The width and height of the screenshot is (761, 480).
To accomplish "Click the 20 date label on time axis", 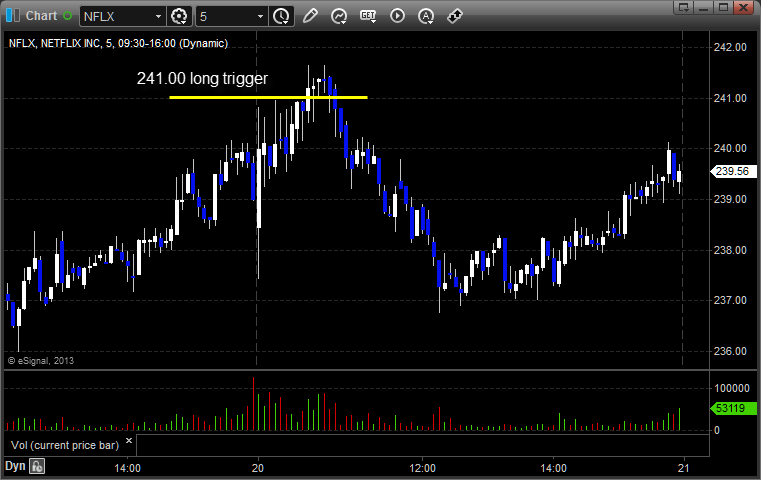I will coord(258,468).
